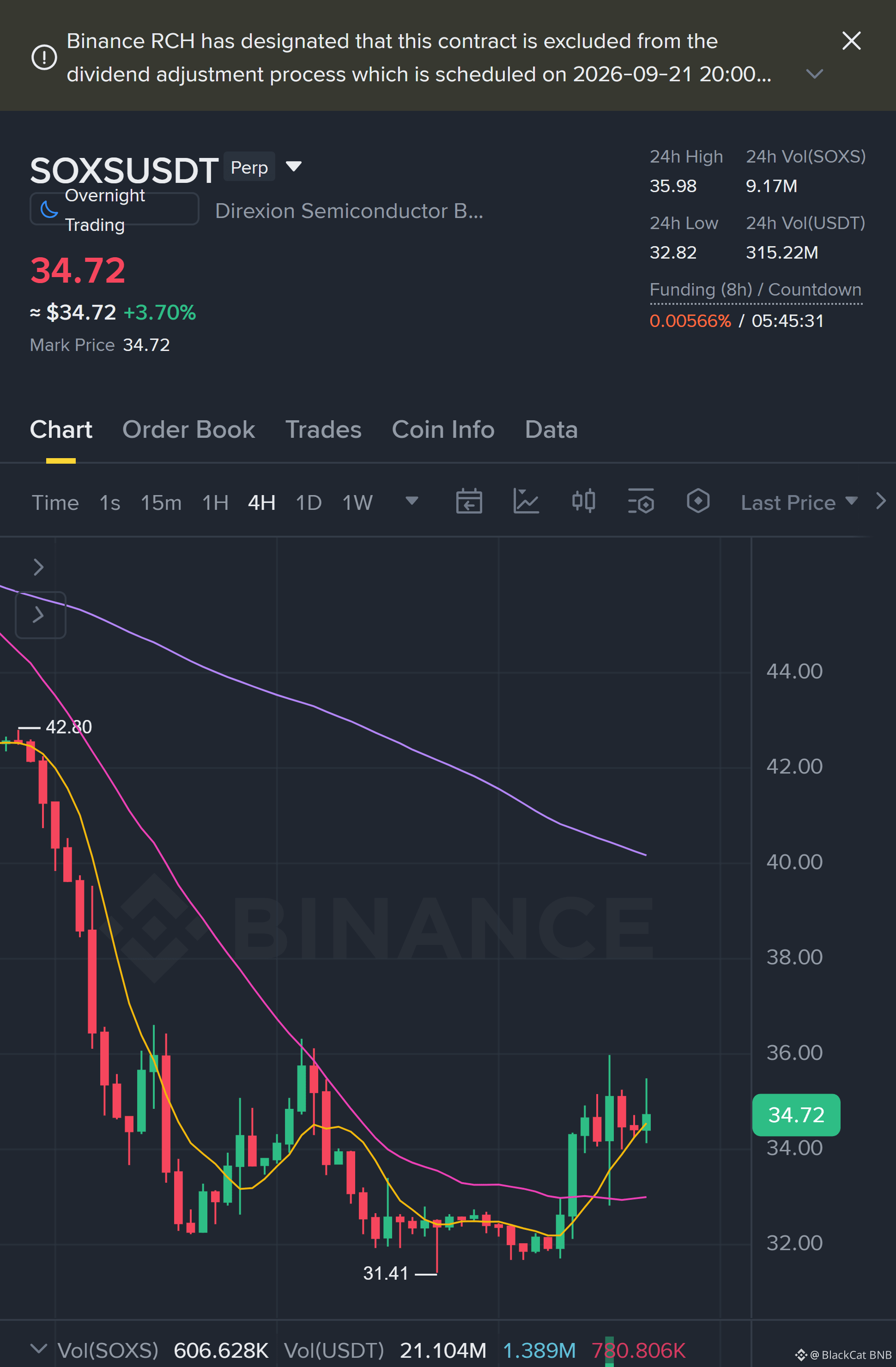Switch chart to the 1D interval
Image resolution: width=896 pixels, height=1367 pixels.
tap(309, 502)
